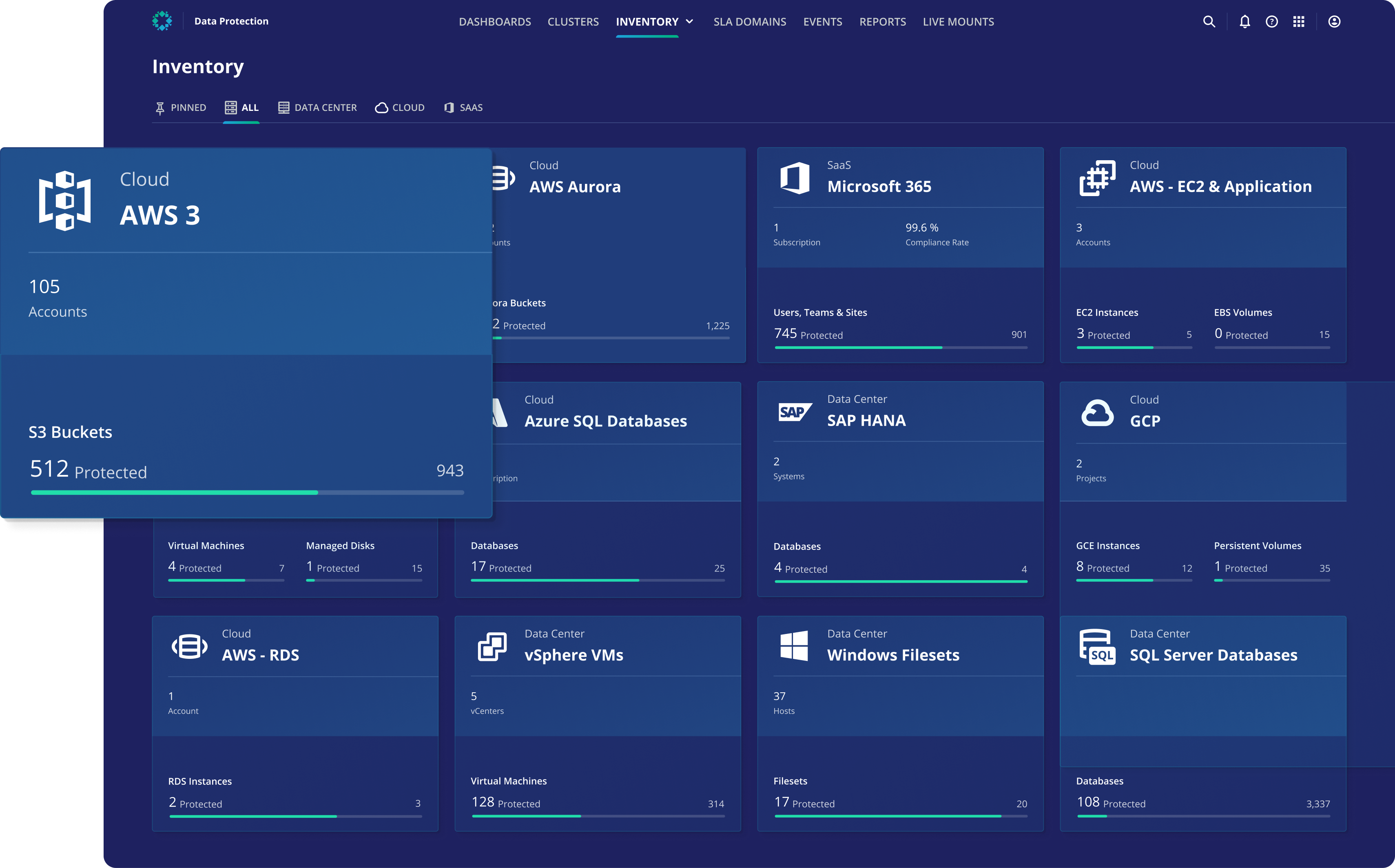The image size is (1395, 868).
Task: Open AWS - EC2 & Application card
Action: coord(1221,187)
